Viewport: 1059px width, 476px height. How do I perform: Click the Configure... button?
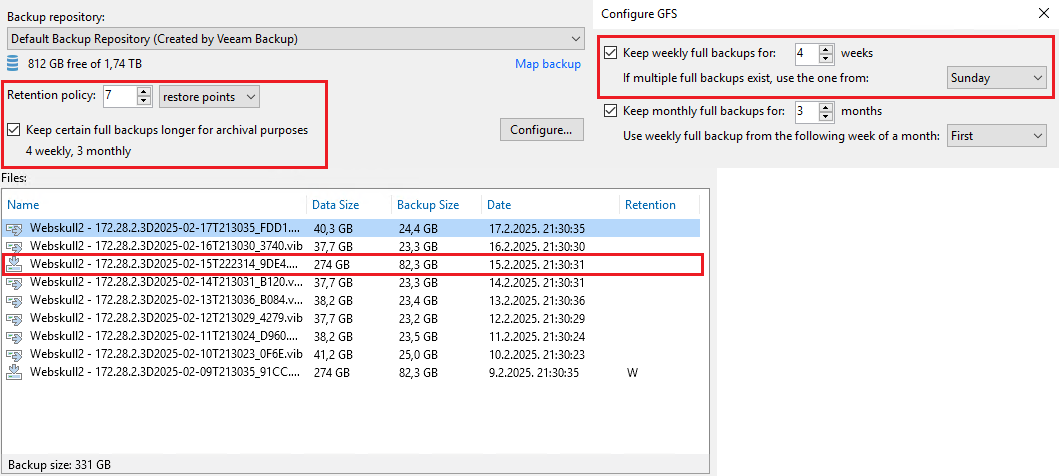(542, 130)
